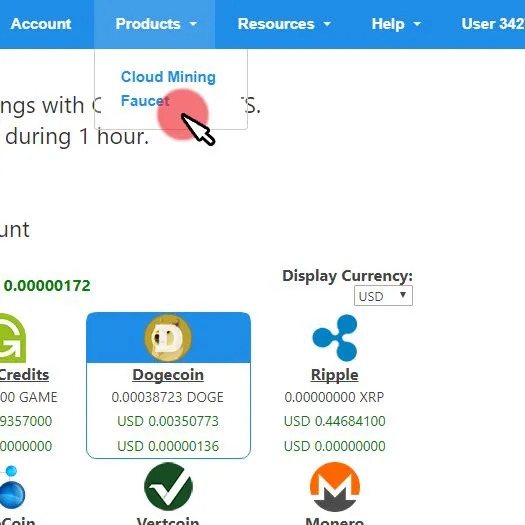Click the Monero logo icon
525x525 pixels.
click(x=335, y=486)
